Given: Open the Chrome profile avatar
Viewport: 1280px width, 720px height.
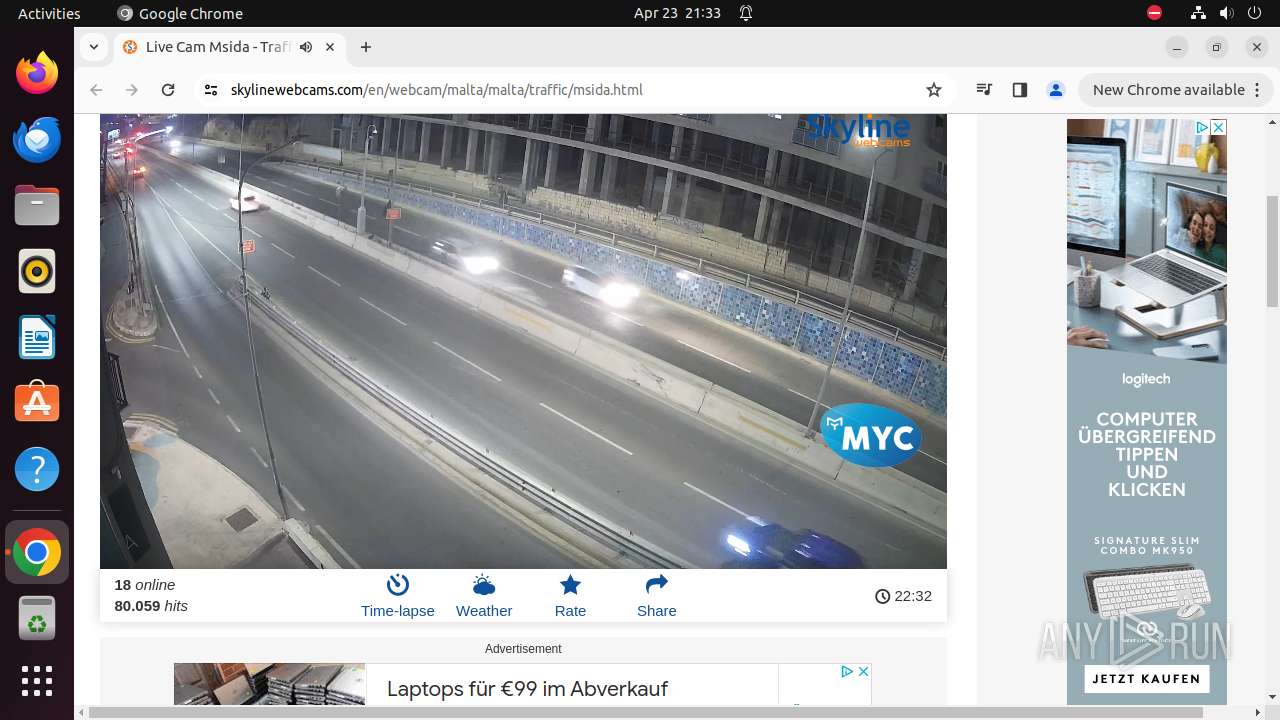Looking at the screenshot, I should pos(1055,90).
